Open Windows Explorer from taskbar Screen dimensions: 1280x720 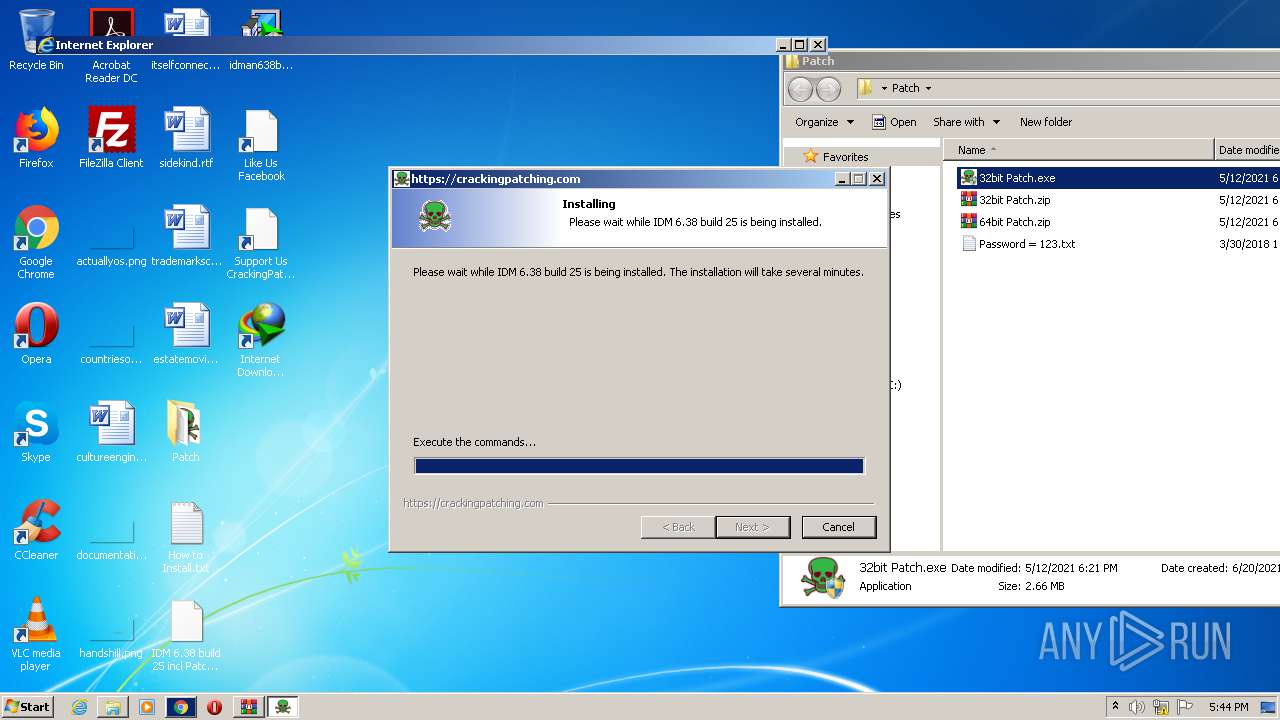pyautogui.click(x=113, y=707)
